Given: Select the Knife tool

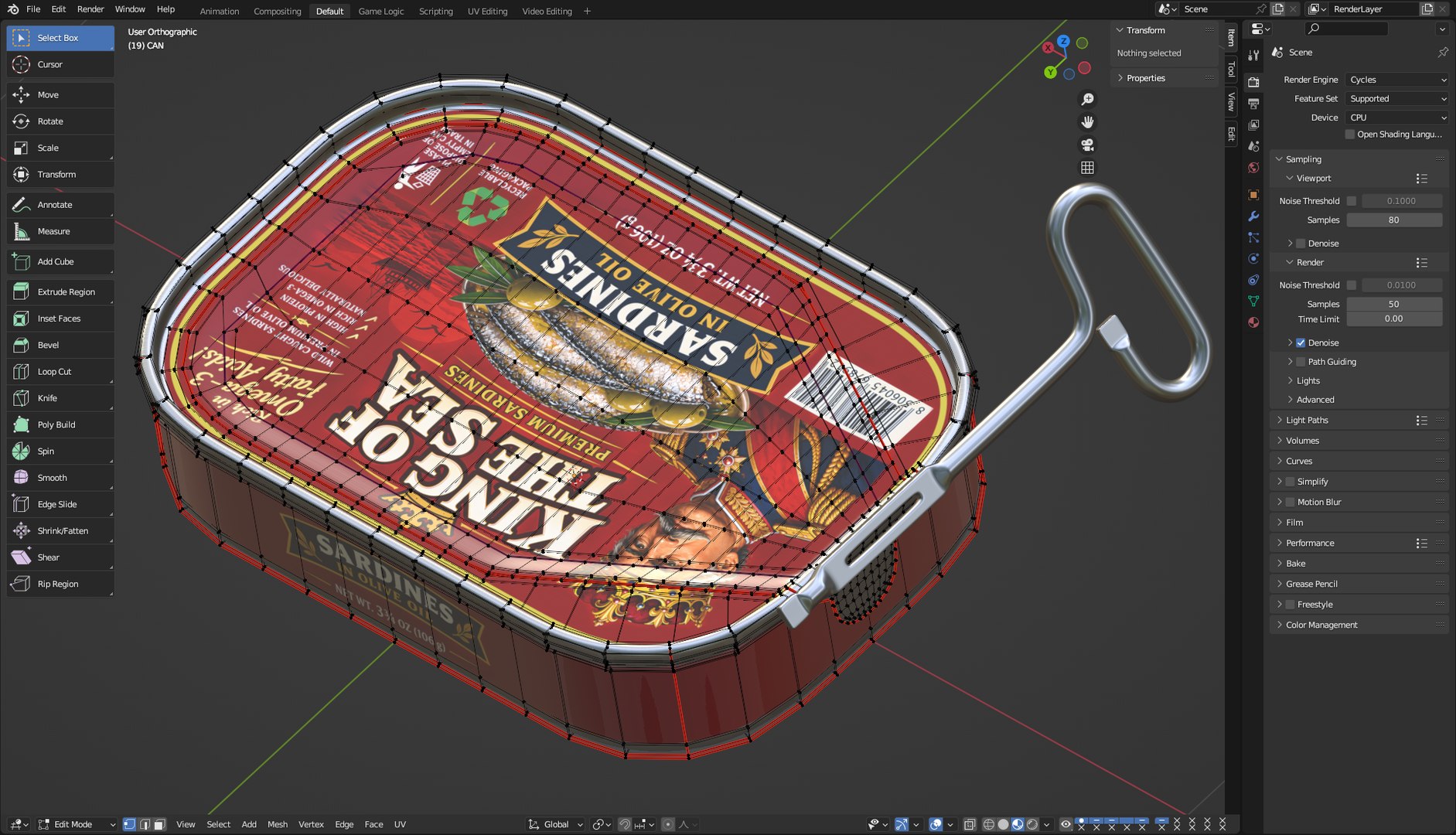Looking at the screenshot, I should click(x=60, y=398).
